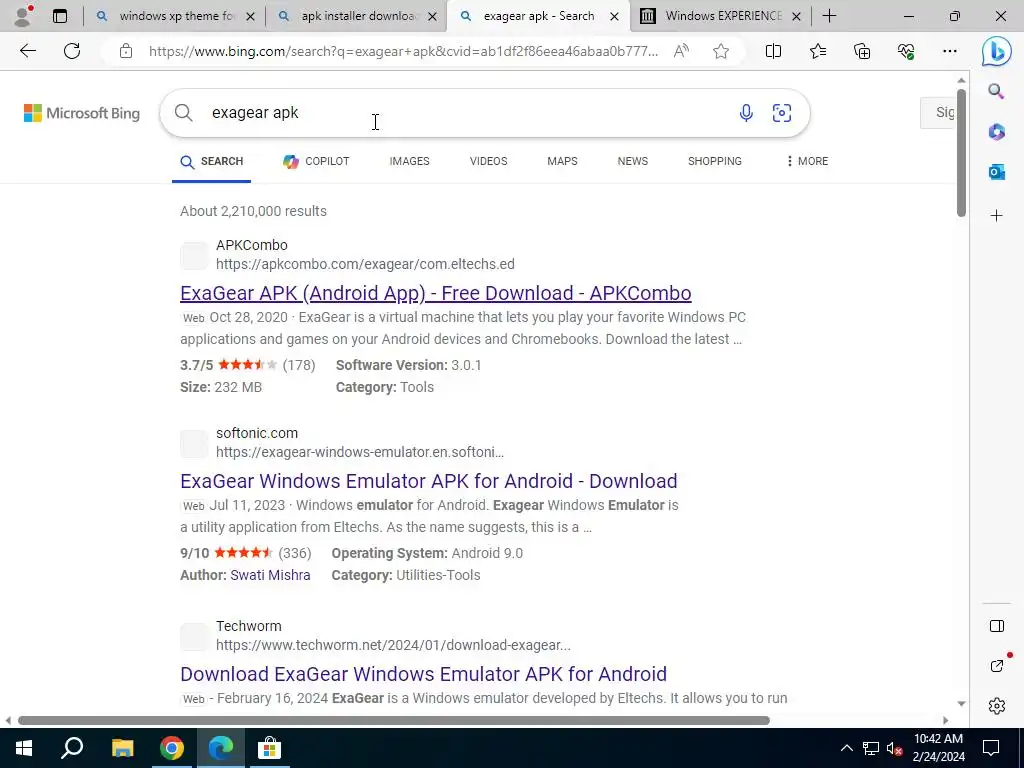The image size is (1024, 768).
Task: Go back using the browser back arrow
Action: click(27, 51)
